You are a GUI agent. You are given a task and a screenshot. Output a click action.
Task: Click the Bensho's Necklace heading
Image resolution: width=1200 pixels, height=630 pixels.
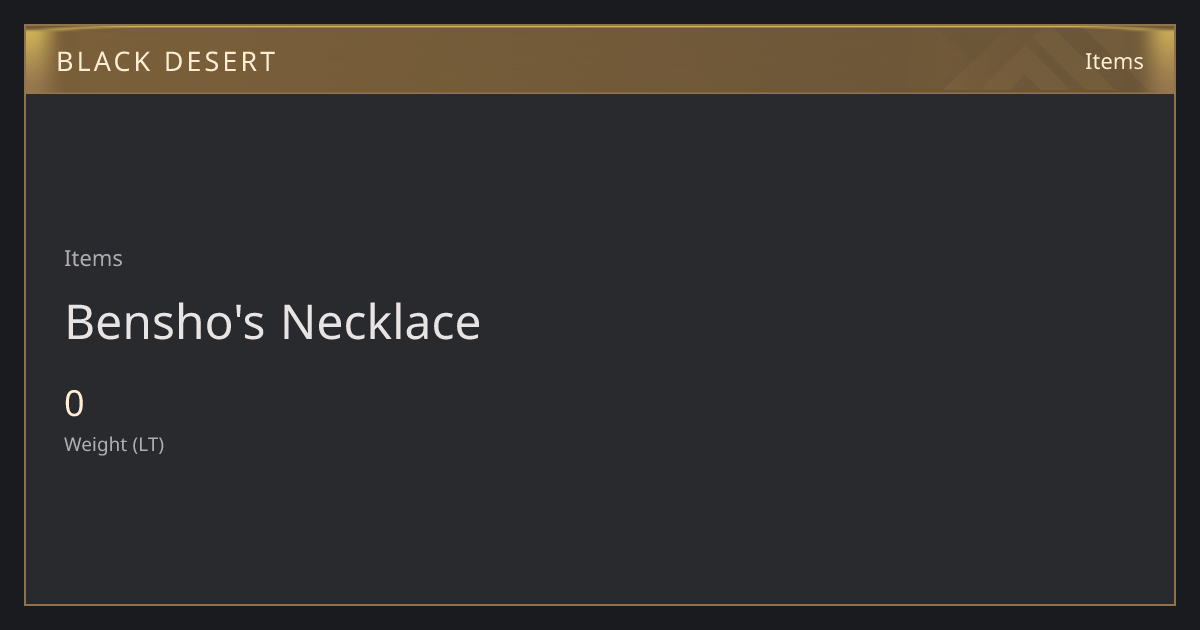[x=273, y=322]
